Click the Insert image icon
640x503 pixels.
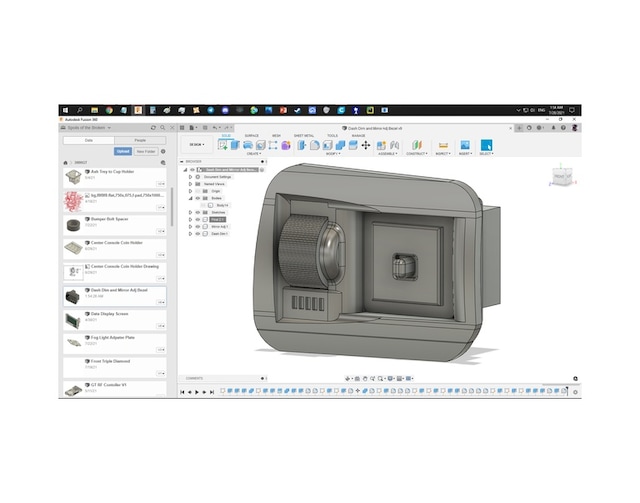pyautogui.click(x=465, y=145)
